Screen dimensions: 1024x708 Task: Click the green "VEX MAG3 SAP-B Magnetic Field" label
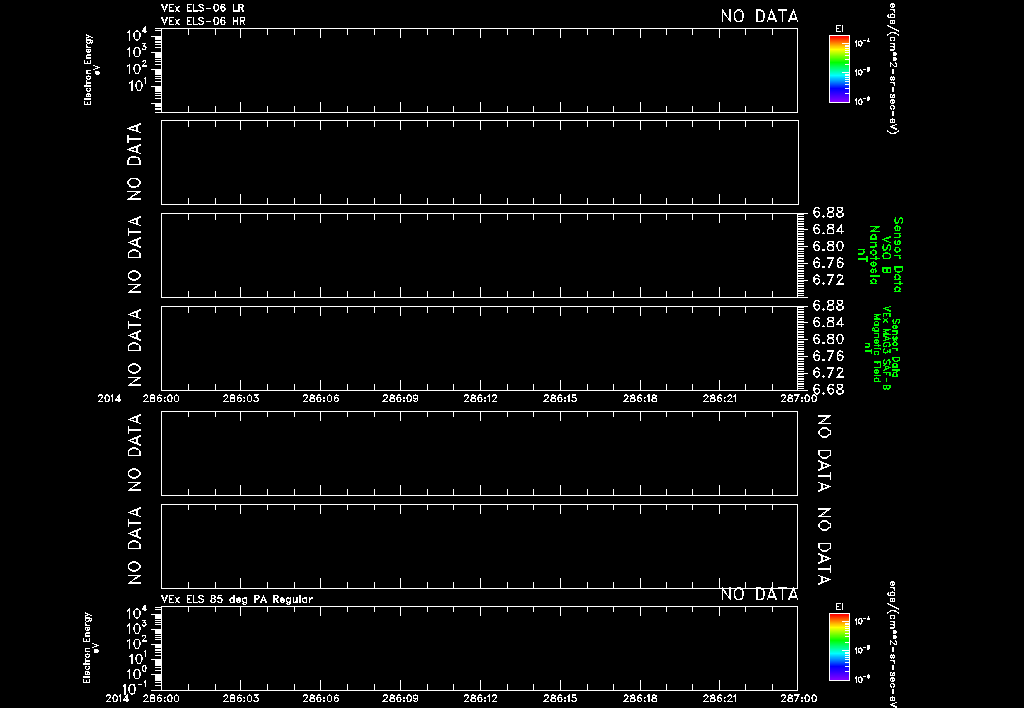[881, 347]
